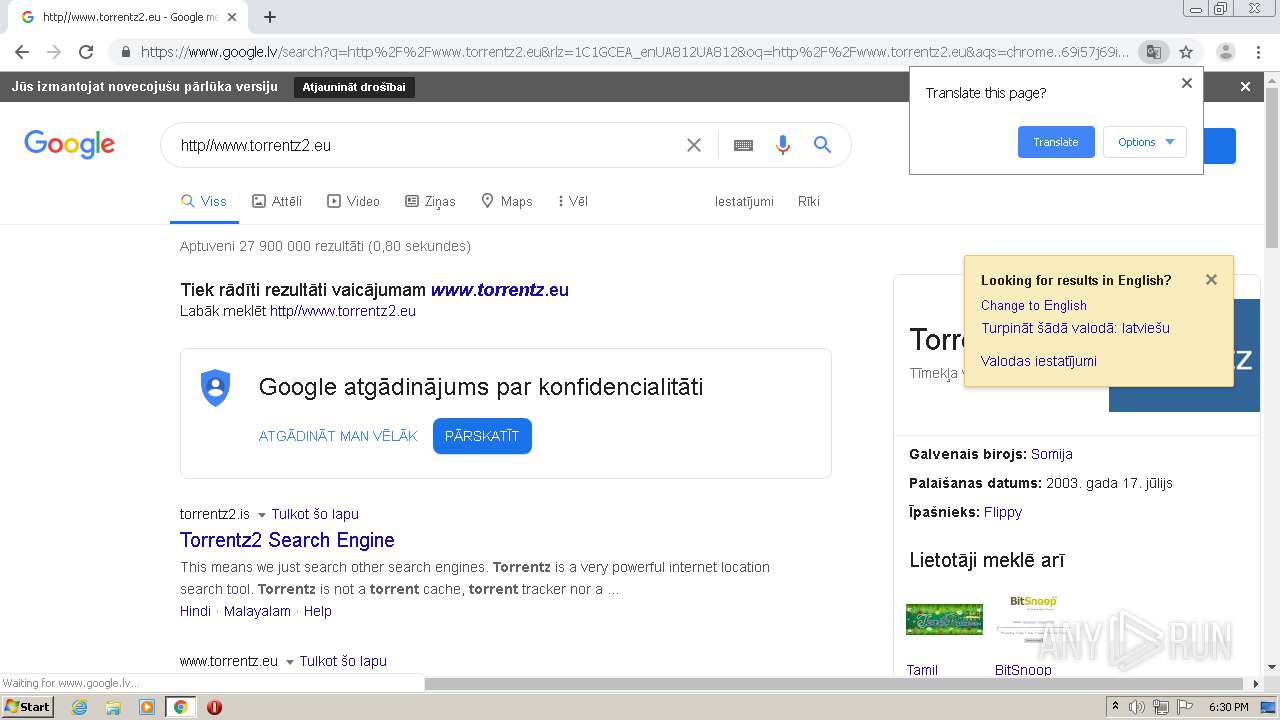Open the file explorer taskbar icon
The width and height of the screenshot is (1280, 720).
click(113, 707)
